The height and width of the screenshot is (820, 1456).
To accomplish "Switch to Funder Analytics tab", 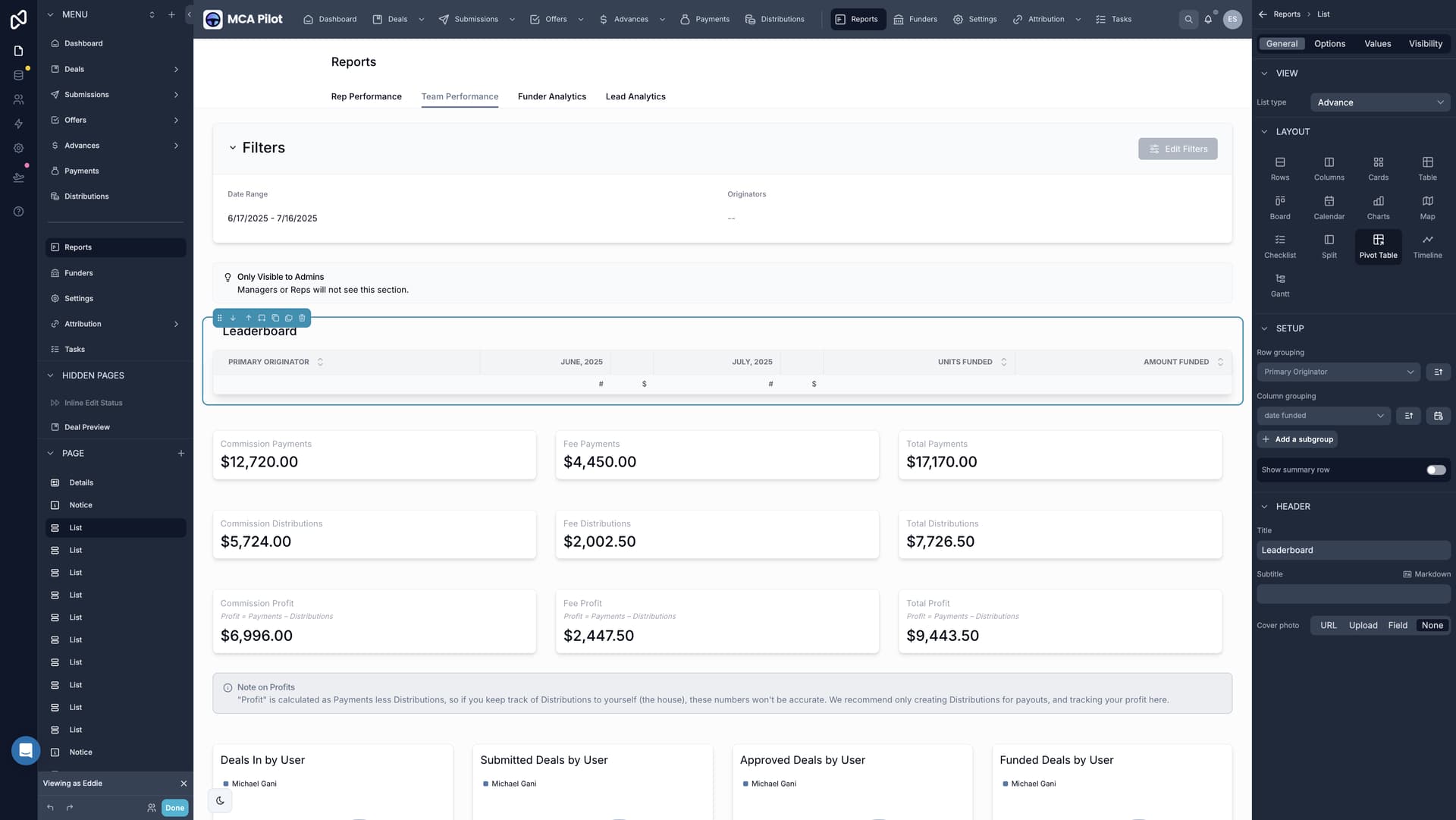I will 551,96.
